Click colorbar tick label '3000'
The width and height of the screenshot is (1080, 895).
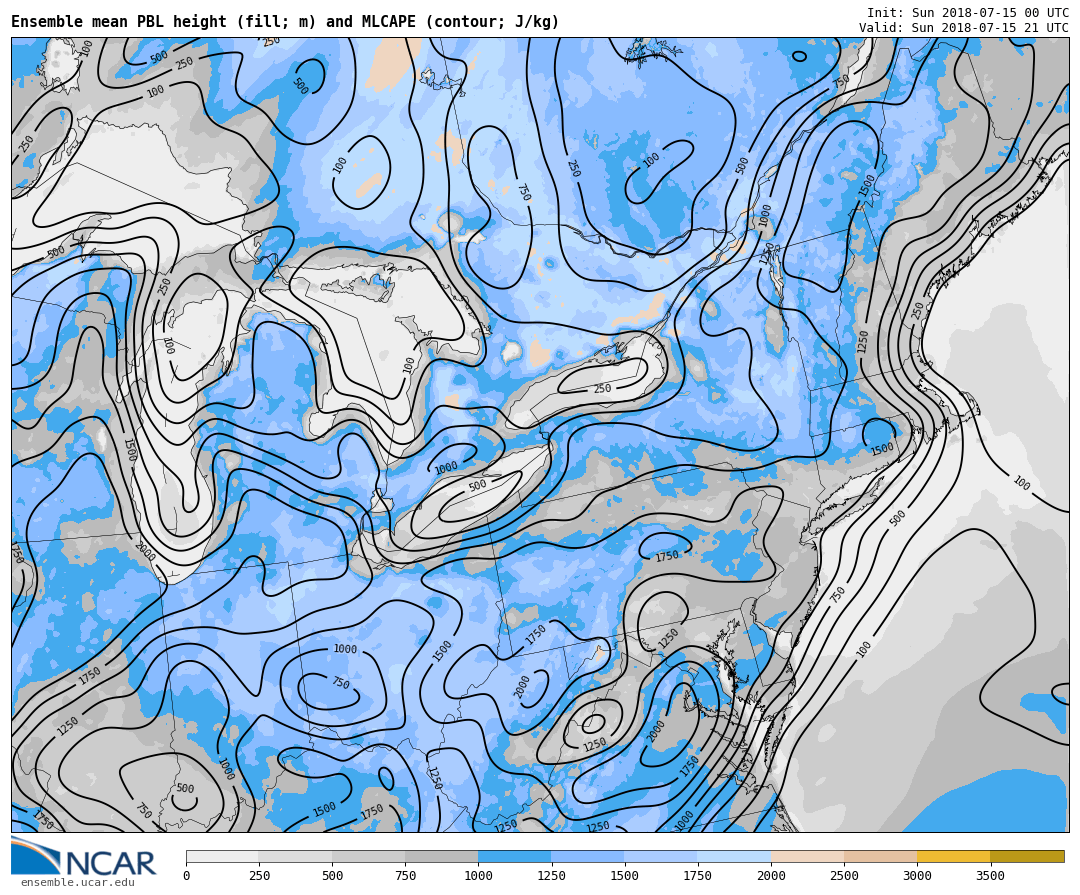click(917, 876)
